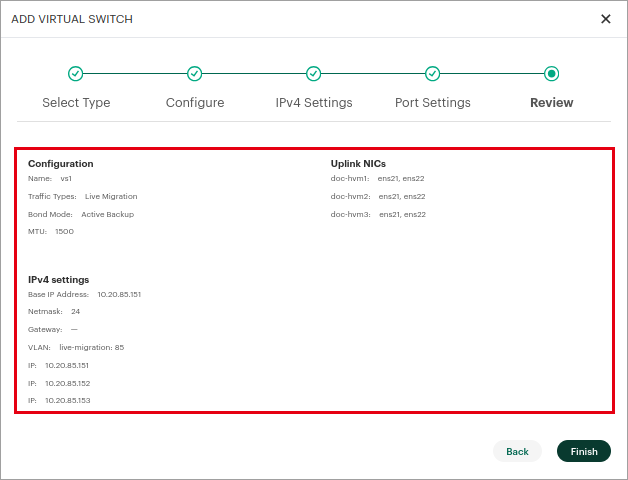The height and width of the screenshot is (480, 628).
Task: Click the IPv4 settings section heading
Action: tap(58, 279)
